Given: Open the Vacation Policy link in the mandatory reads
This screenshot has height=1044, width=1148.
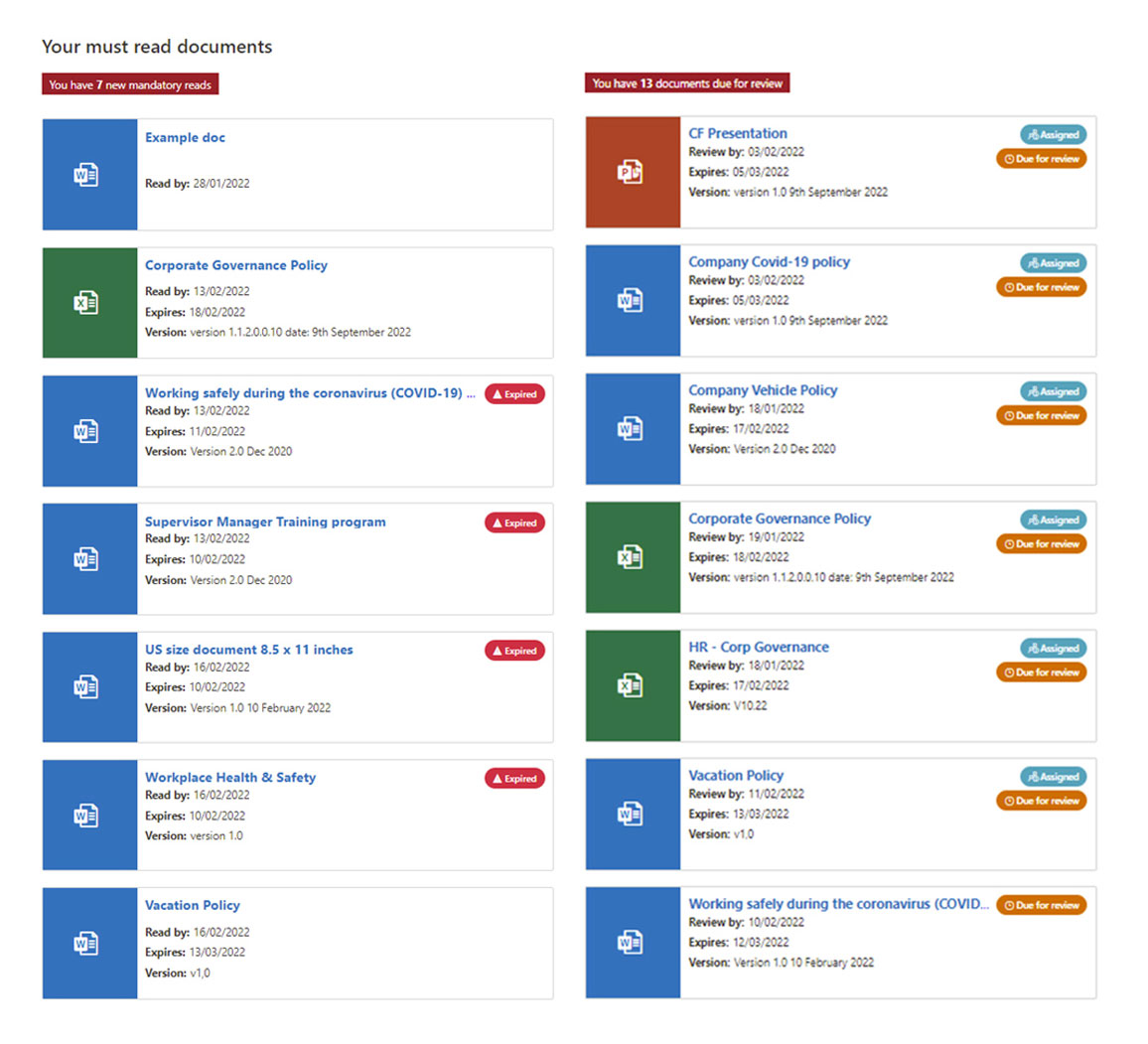Looking at the screenshot, I should (x=192, y=906).
